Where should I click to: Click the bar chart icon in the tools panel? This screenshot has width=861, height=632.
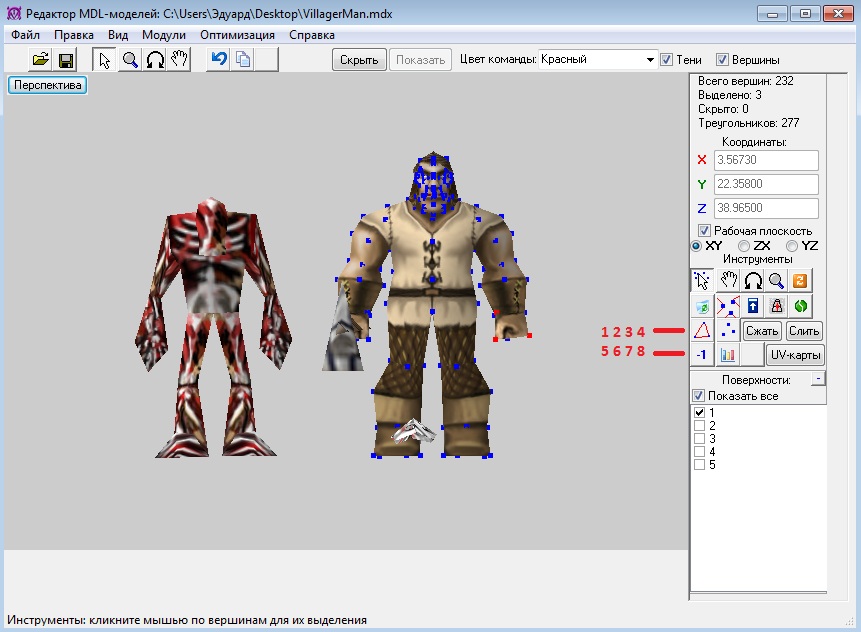pyautogui.click(x=727, y=355)
